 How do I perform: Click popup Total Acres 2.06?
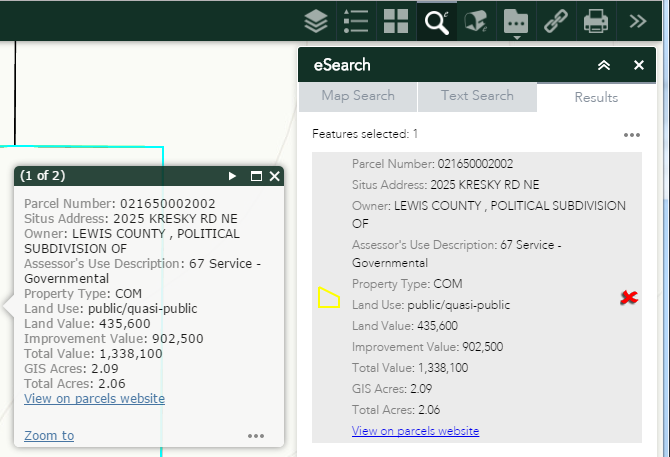click(x=75, y=384)
